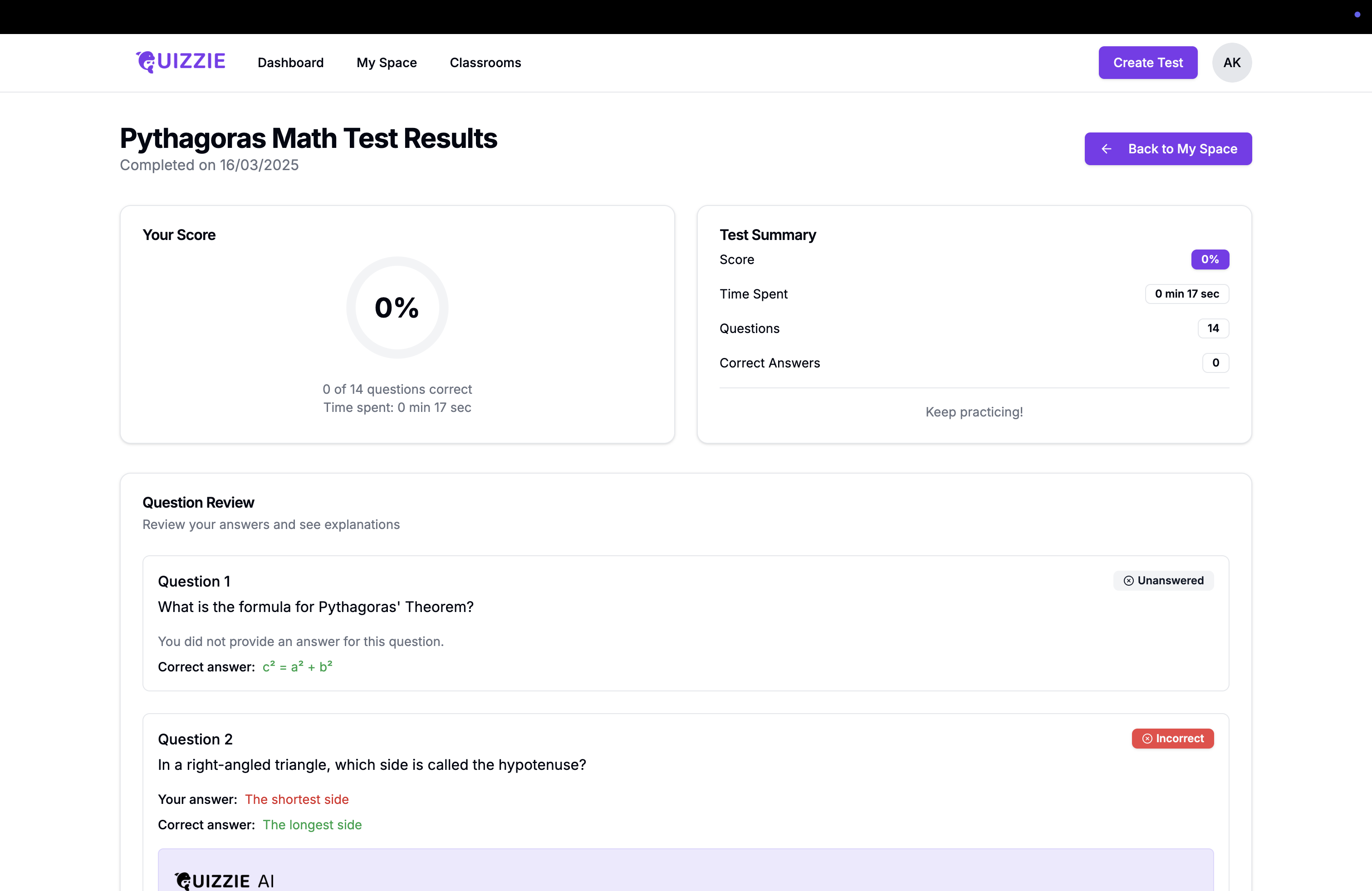The height and width of the screenshot is (891, 1372).
Task: Select the Unanswered badge on Question 1
Action: tap(1163, 581)
